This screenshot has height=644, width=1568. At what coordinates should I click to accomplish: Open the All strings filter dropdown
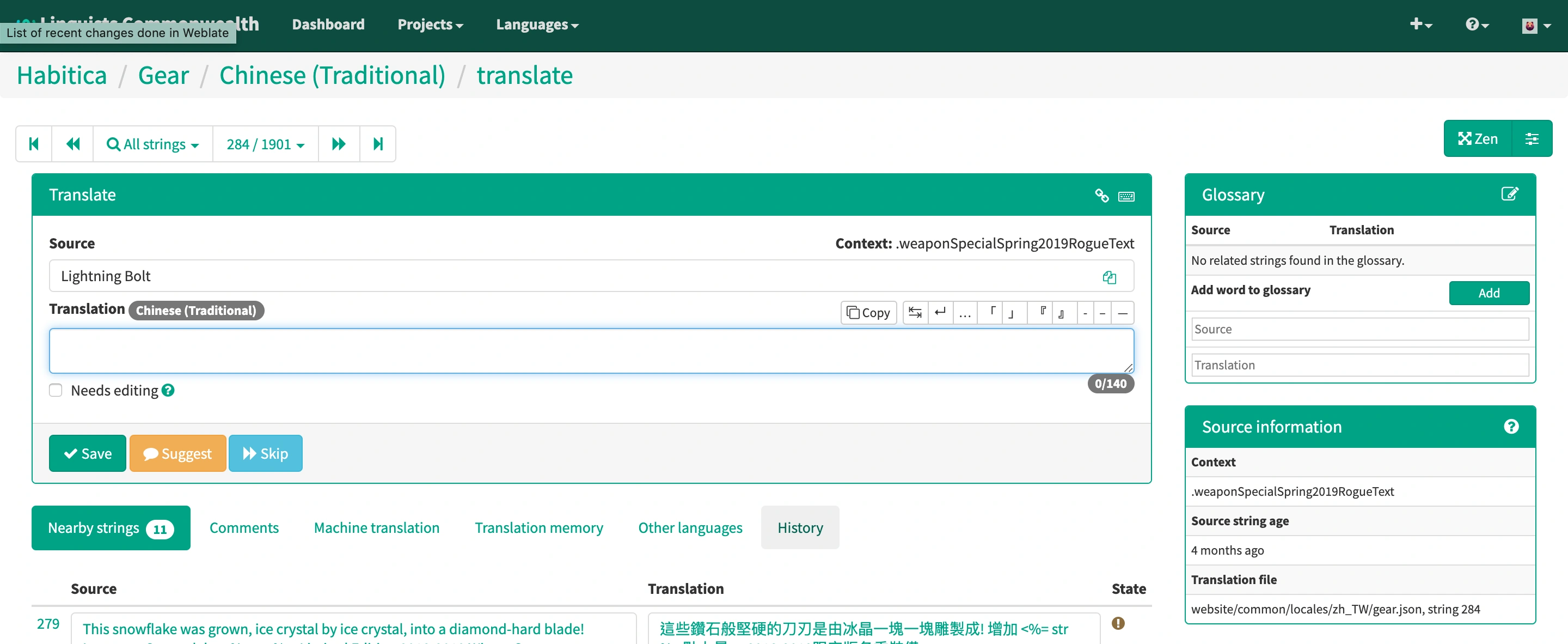[153, 144]
